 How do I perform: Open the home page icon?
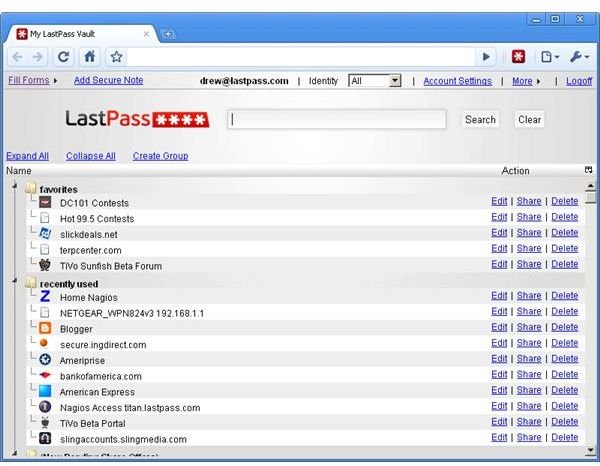[x=90, y=57]
